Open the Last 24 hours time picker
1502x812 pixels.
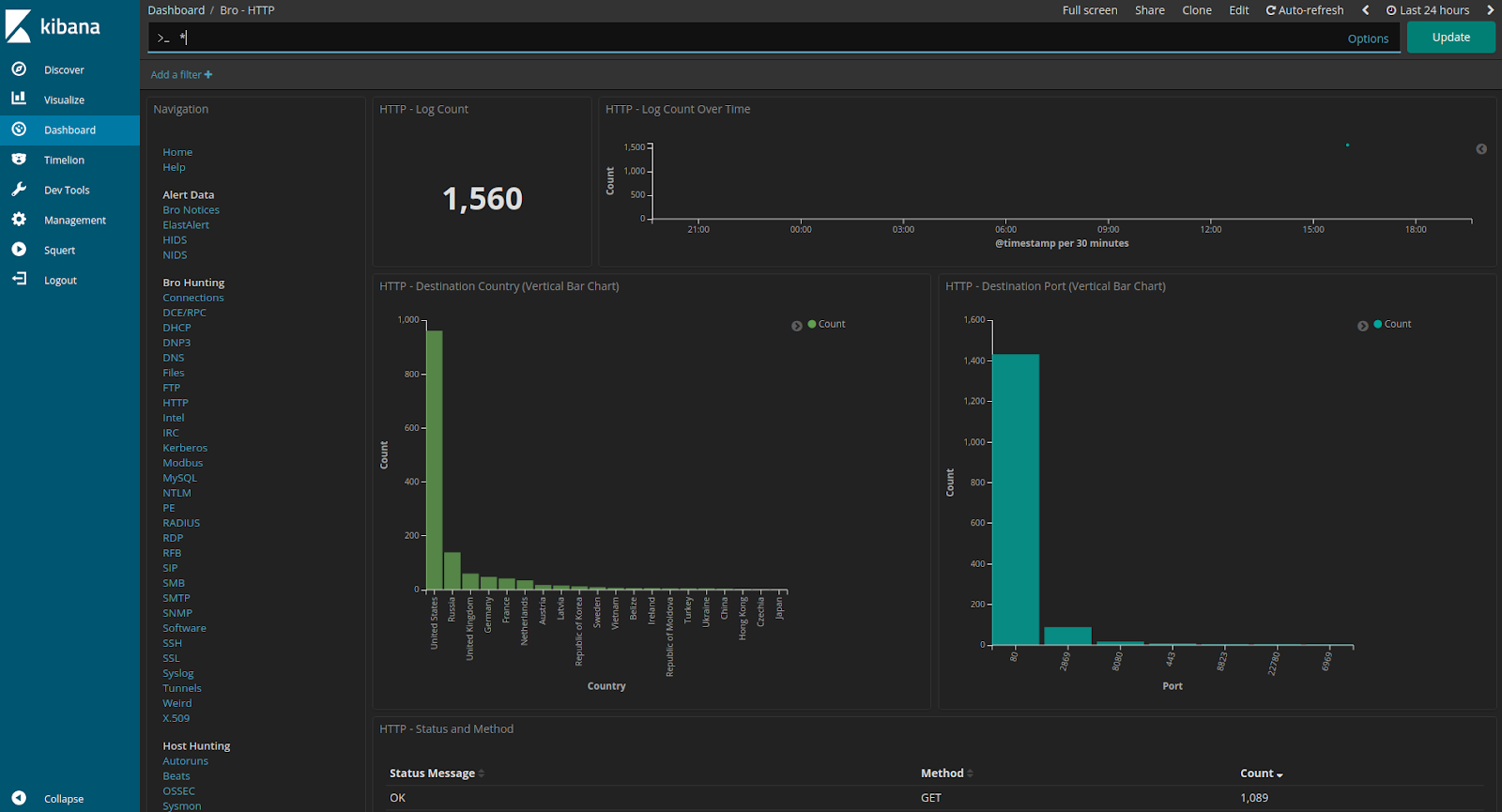1428,10
